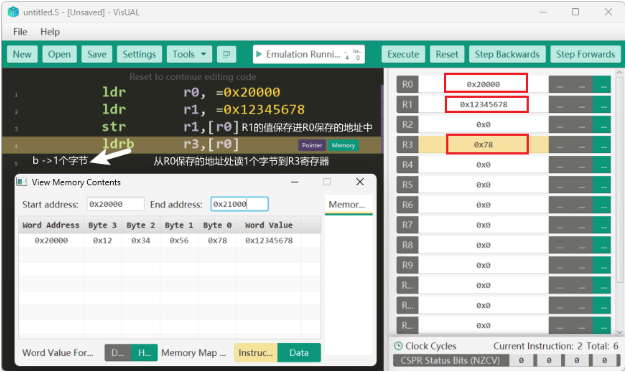Click the VisUAL cube icon in title bar
The width and height of the screenshot is (625, 372).
pos(14,12)
